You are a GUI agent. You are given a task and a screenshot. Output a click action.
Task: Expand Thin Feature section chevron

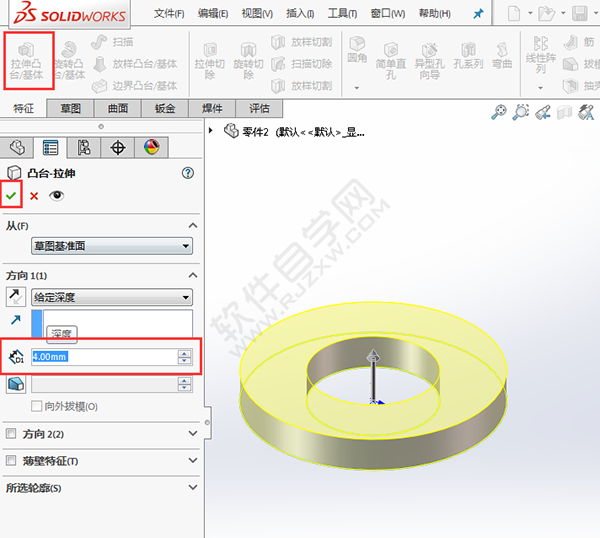(193, 460)
